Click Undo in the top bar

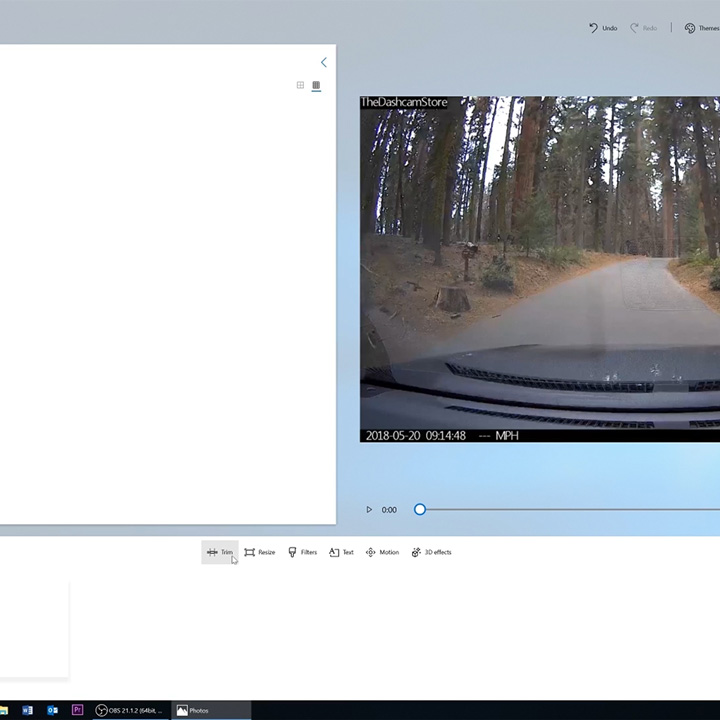(603, 28)
